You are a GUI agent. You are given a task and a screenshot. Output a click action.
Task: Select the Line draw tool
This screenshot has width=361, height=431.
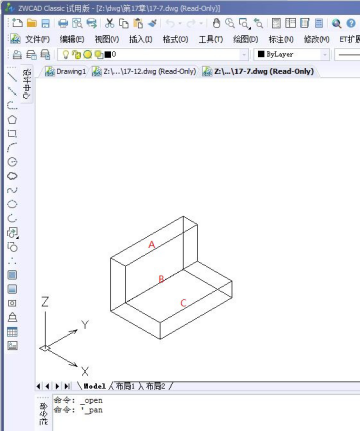pos(12,77)
